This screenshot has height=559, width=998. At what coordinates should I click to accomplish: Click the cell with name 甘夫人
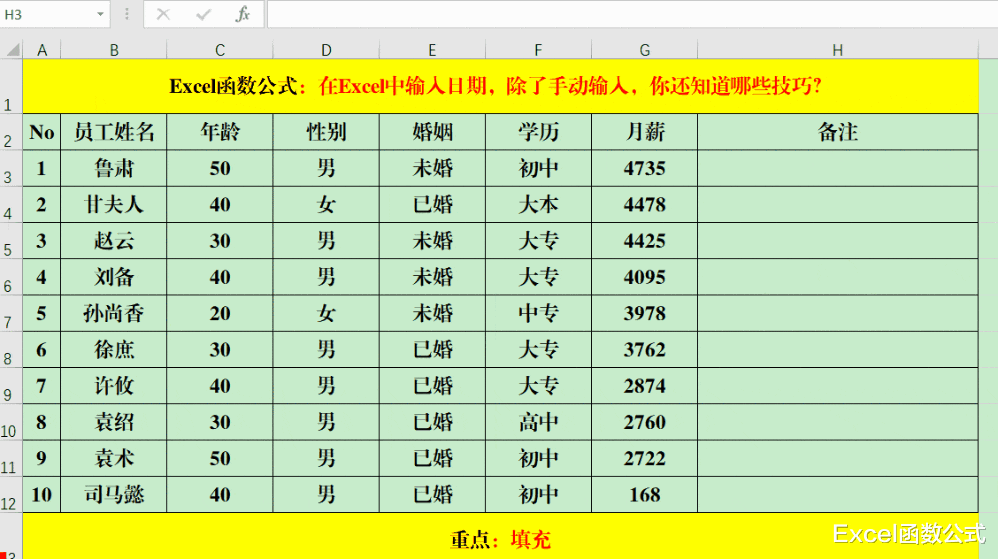[114, 205]
